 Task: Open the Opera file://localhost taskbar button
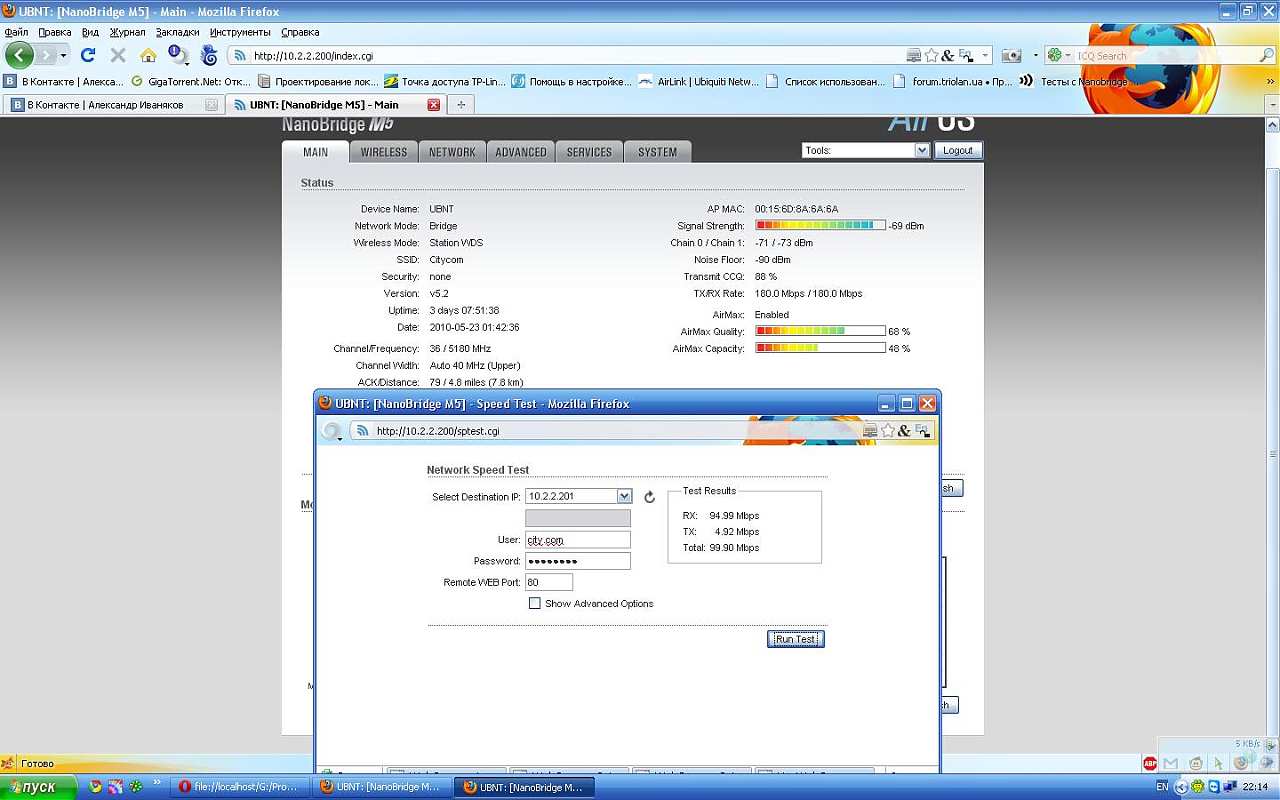tap(239, 787)
